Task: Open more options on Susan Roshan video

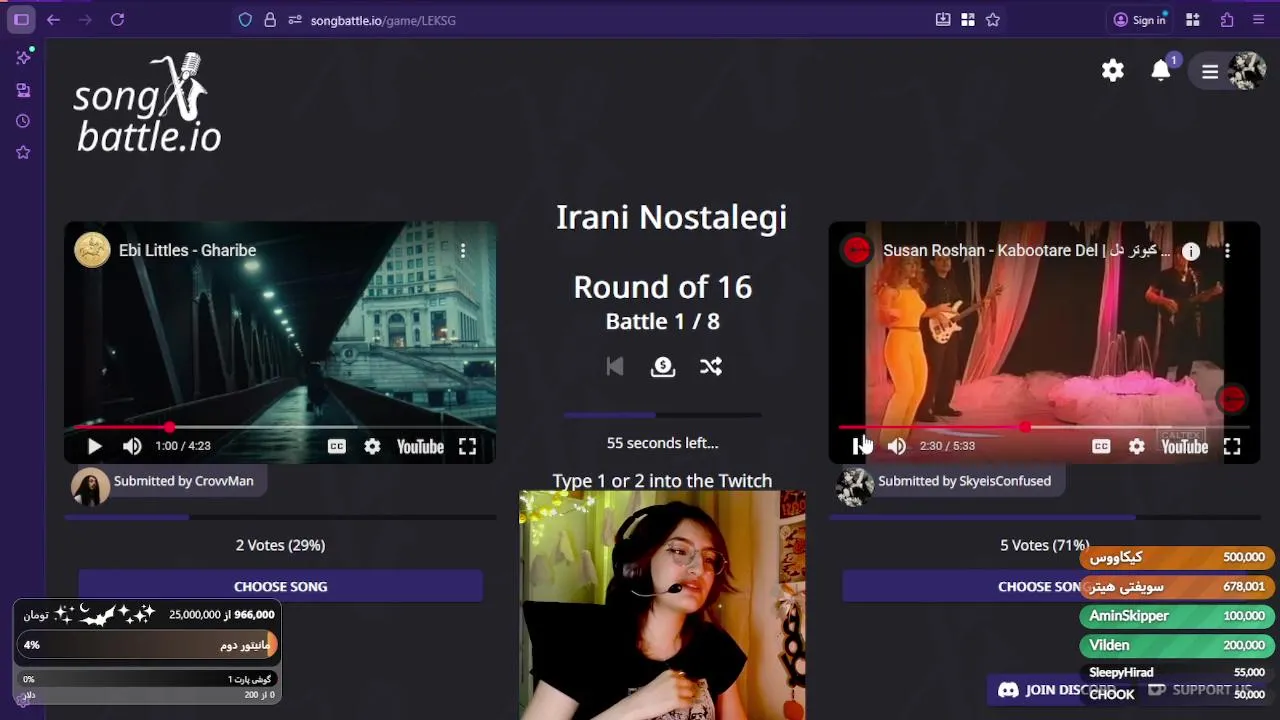Action: pyautogui.click(x=1227, y=251)
